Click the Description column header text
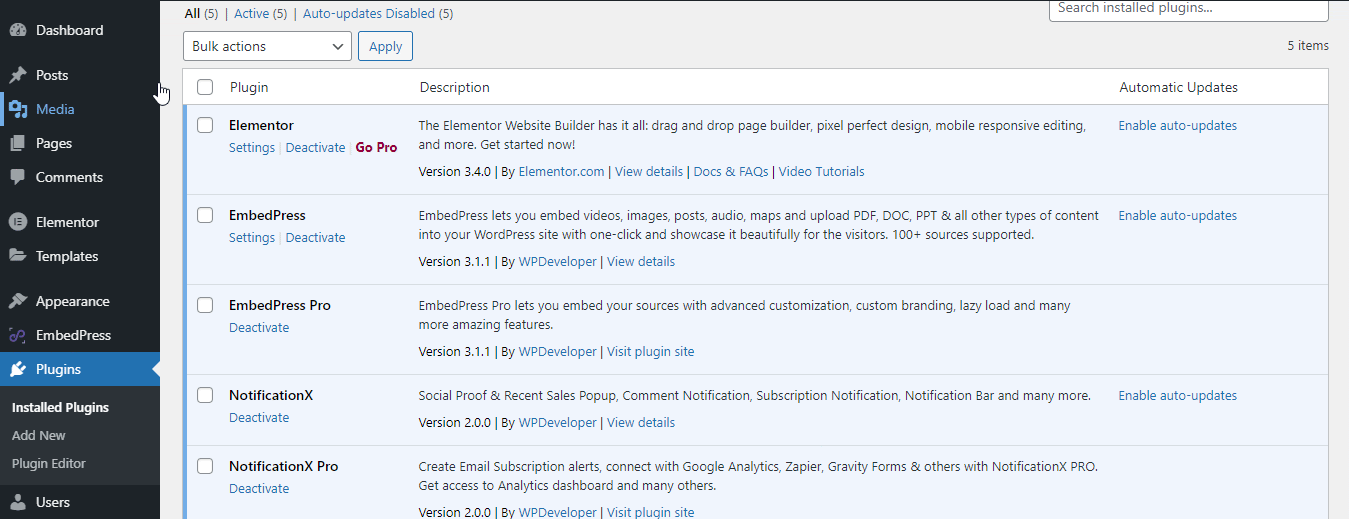 pyautogui.click(x=455, y=87)
